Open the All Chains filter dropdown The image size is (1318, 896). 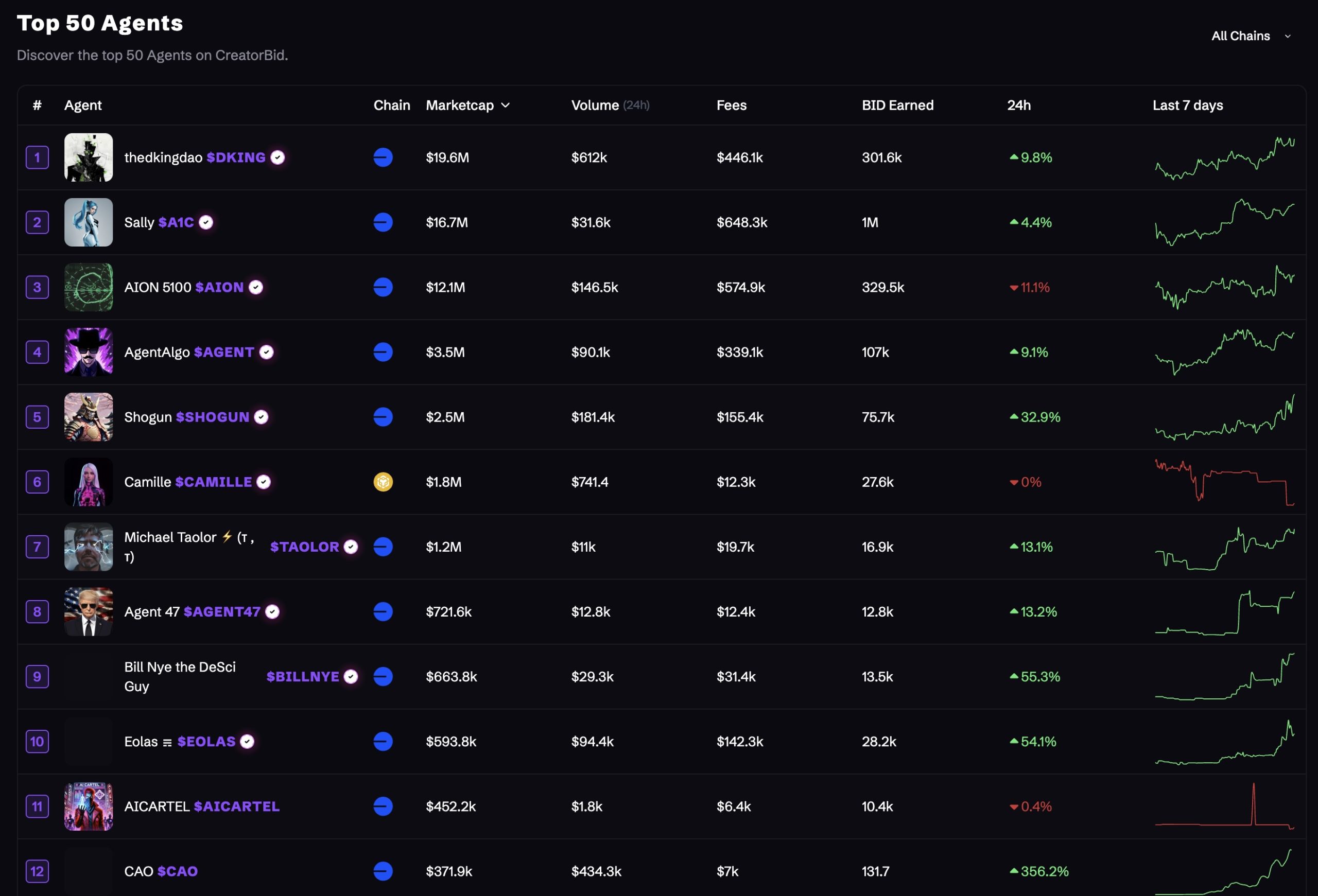pos(1251,35)
